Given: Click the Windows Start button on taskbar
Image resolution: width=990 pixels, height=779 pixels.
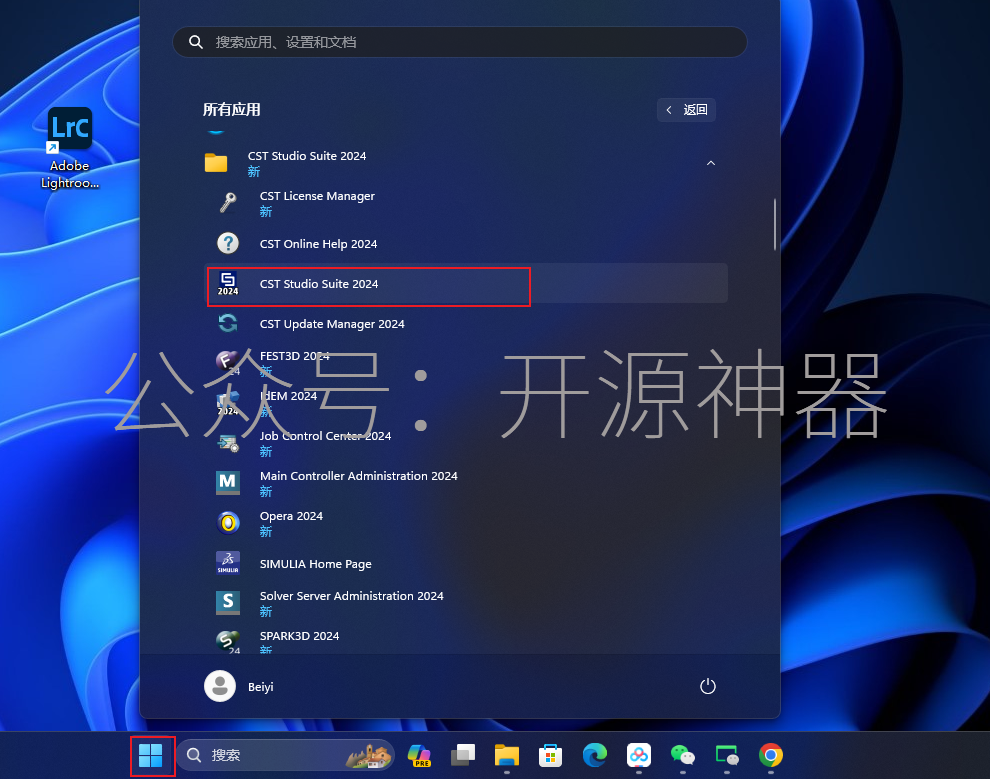Looking at the screenshot, I should pyautogui.click(x=151, y=755).
